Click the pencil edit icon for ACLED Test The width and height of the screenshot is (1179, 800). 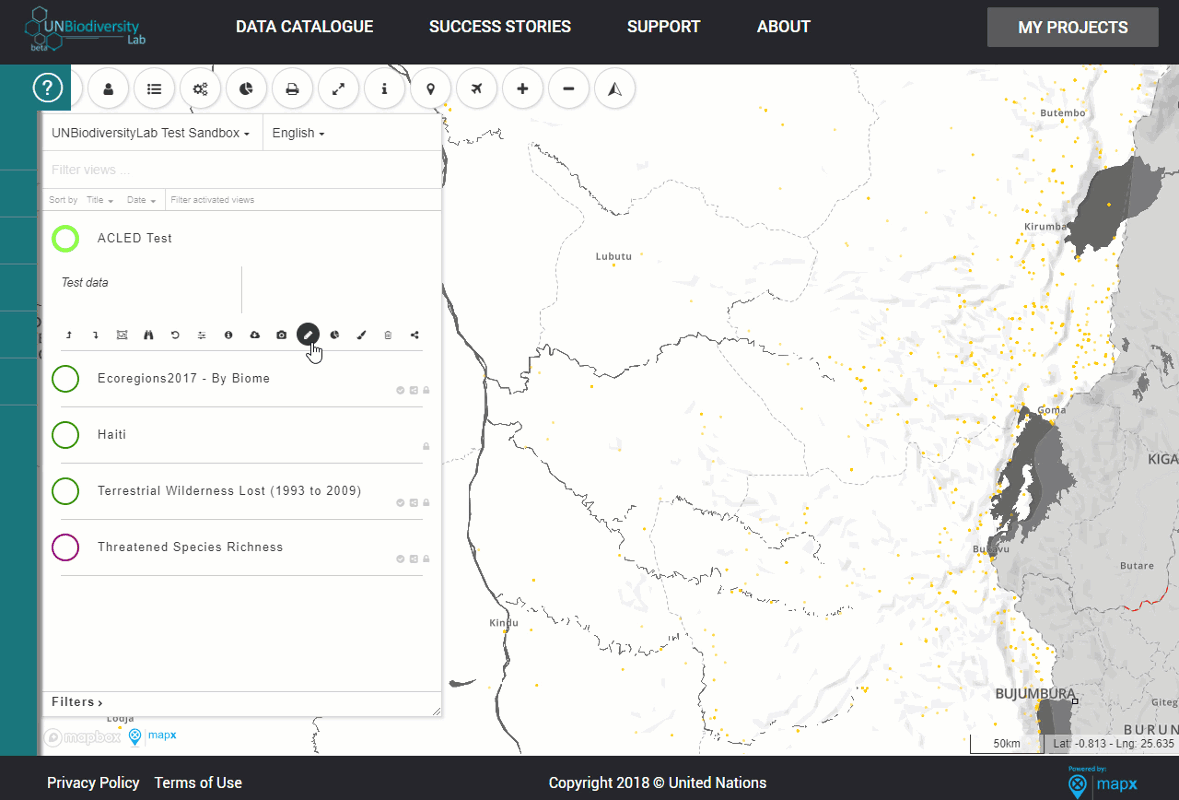click(x=308, y=335)
